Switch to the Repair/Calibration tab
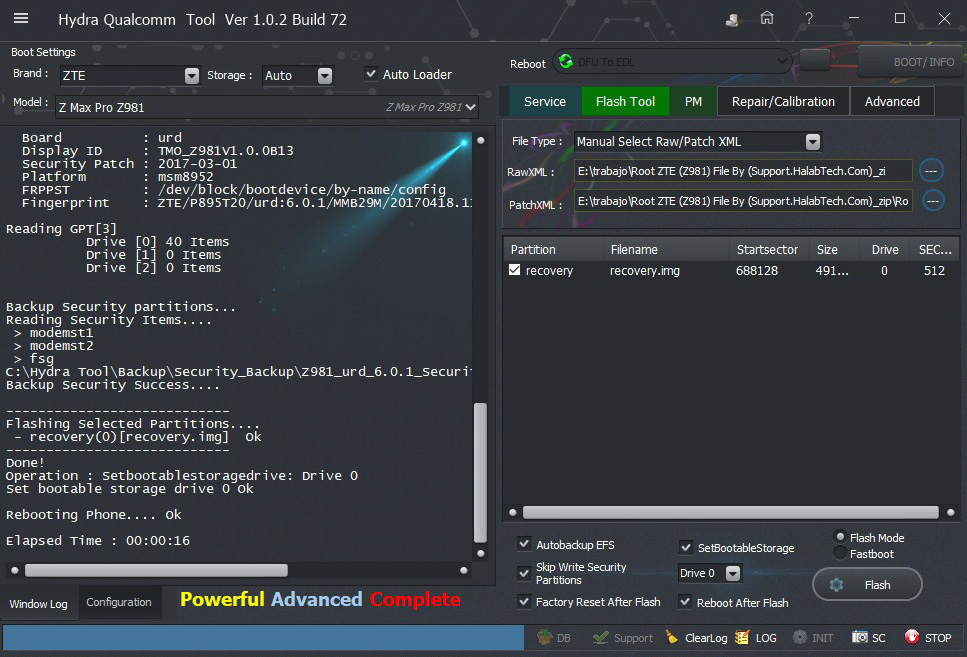 (783, 101)
